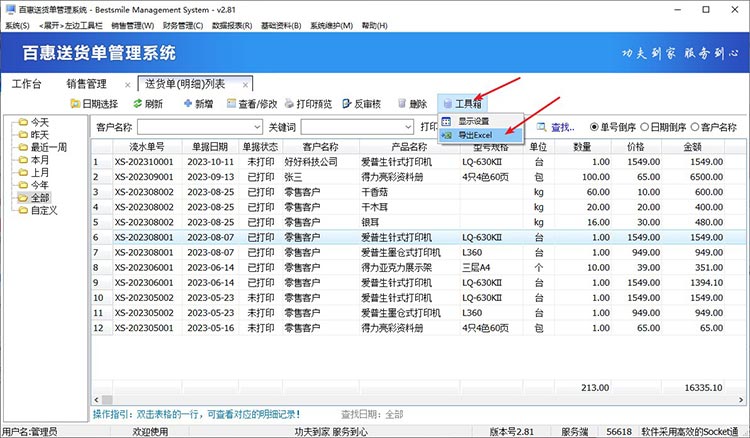Open the 帮助(H) menu

point(375,25)
